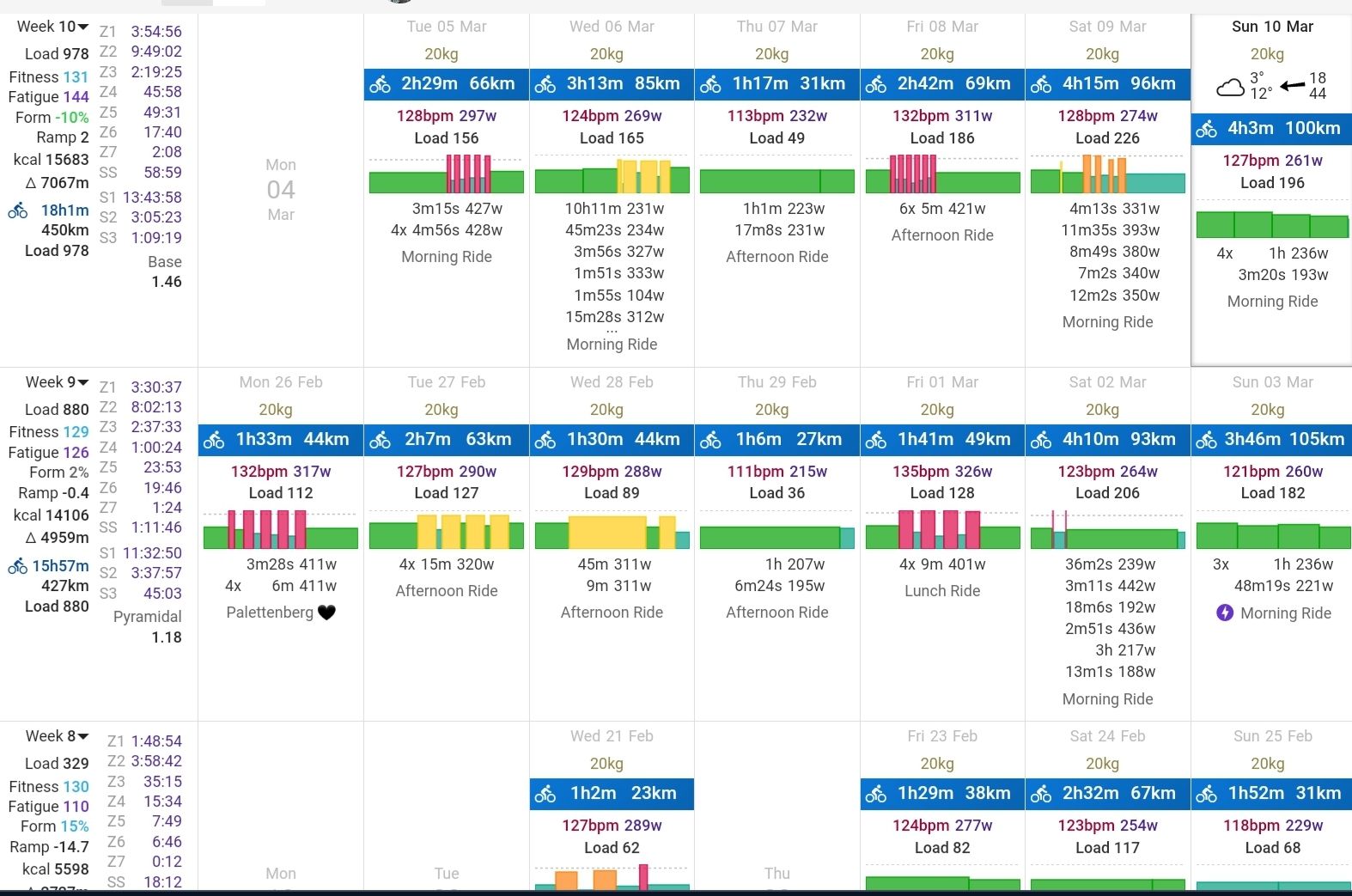Open Afternoon Ride on Fri 08 Mar
The width and height of the screenshot is (1352, 896).
point(942,235)
